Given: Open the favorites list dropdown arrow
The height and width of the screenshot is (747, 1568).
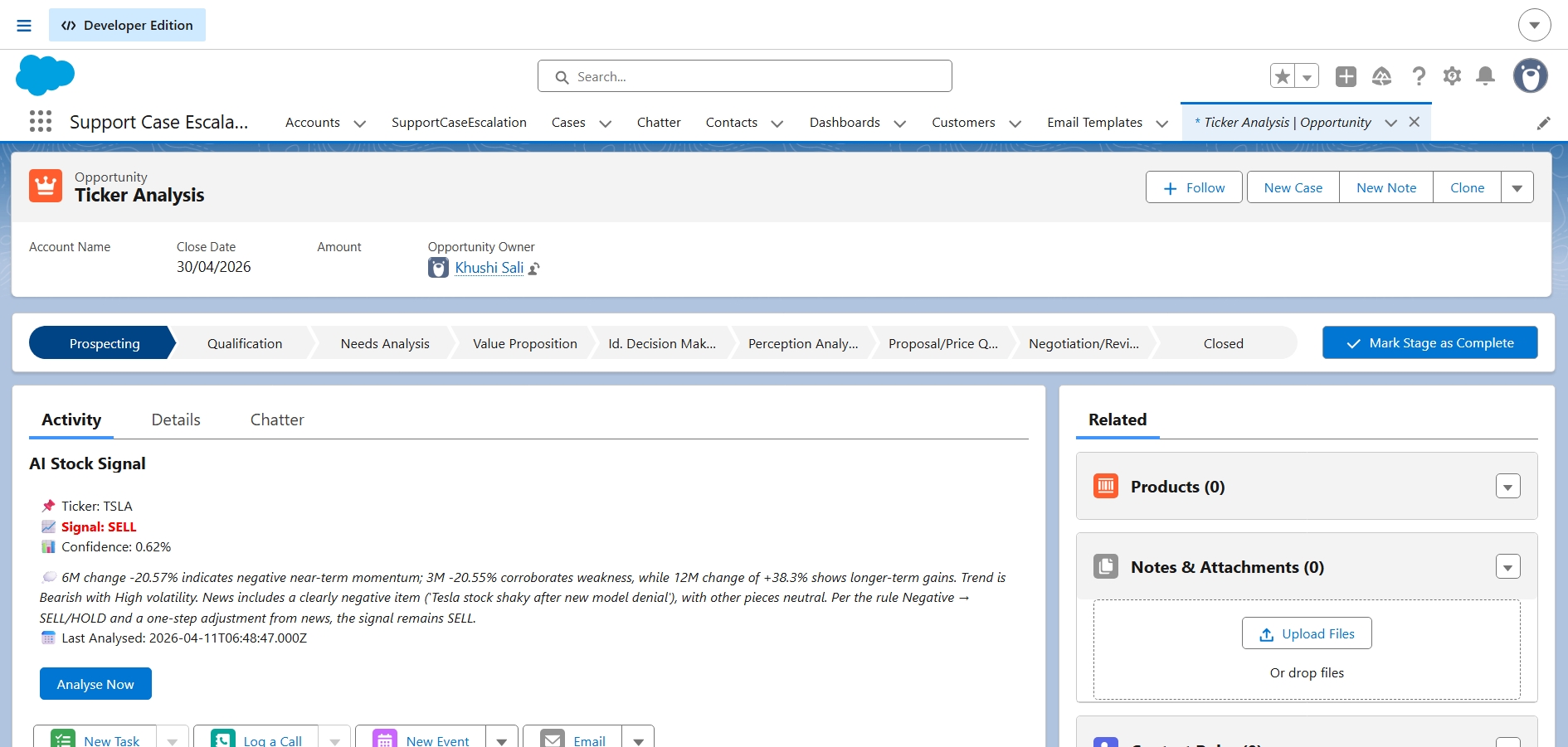Looking at the screenshot, I should [x=1307, y=76].
